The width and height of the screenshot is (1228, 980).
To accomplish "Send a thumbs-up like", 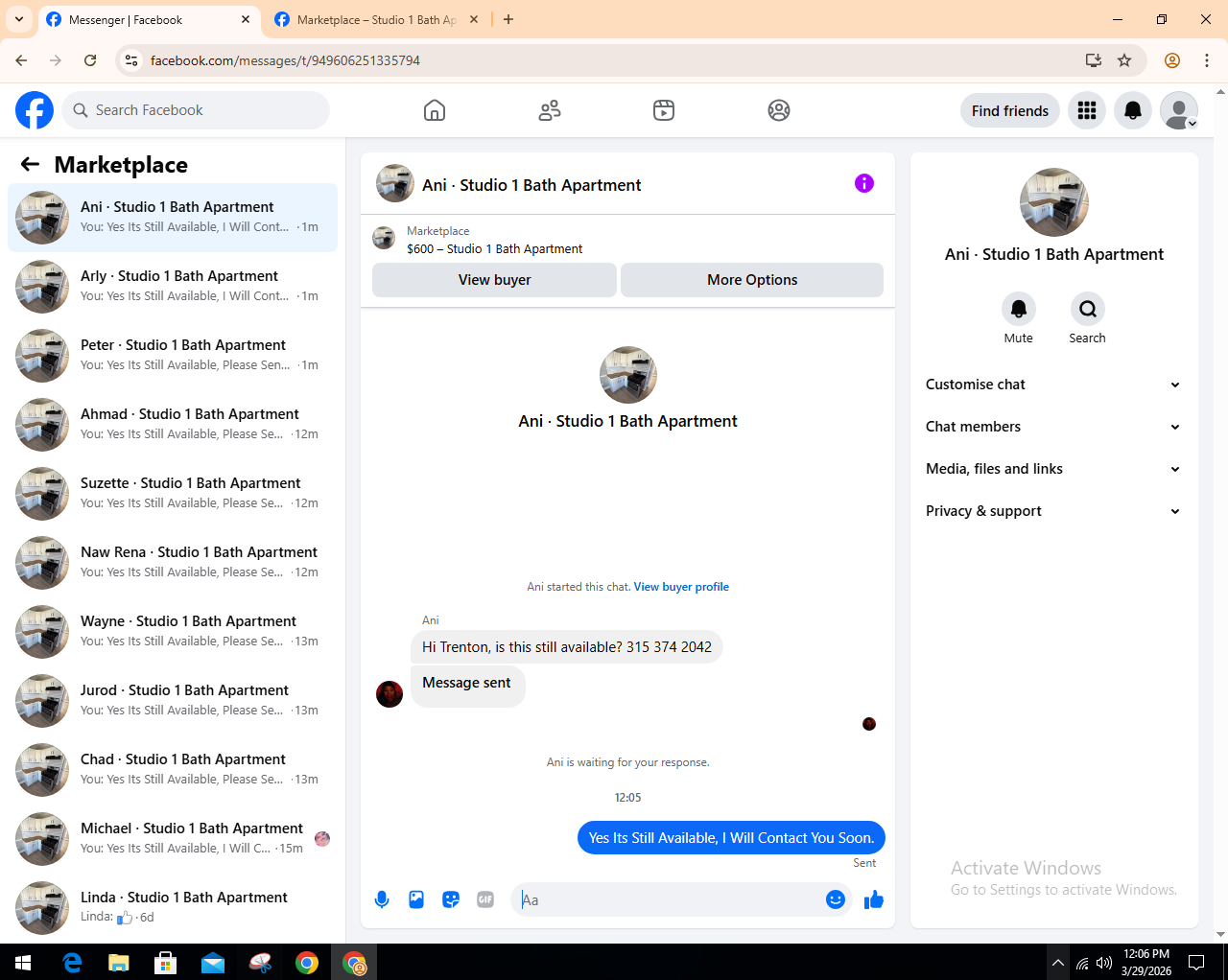I will [873, 899].
